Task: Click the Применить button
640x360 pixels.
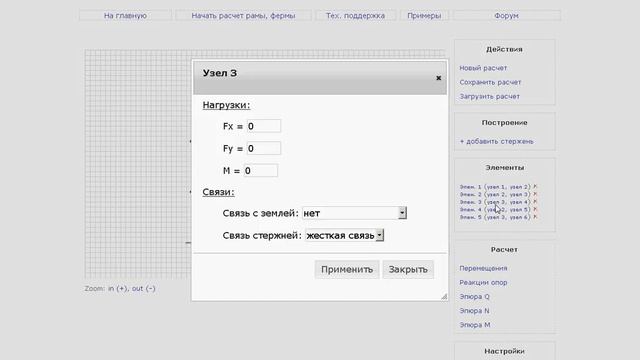Action: click(347, 269)
